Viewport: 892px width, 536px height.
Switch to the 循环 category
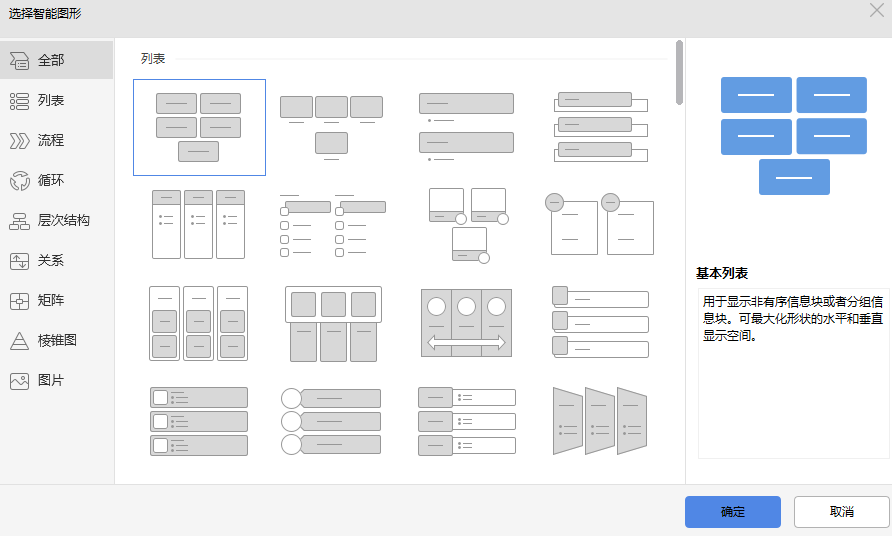pos(51,180)
